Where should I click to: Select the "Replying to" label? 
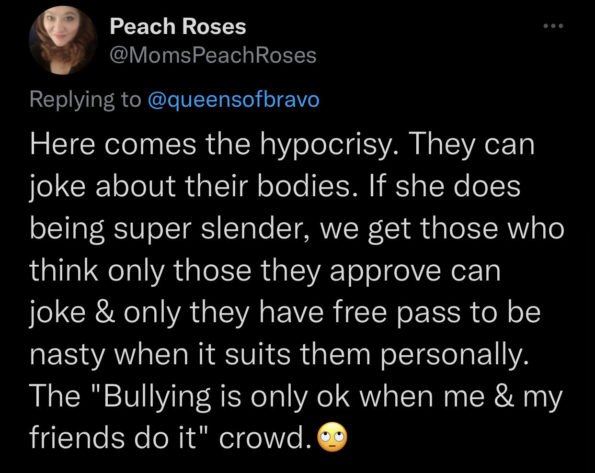point(85,100)
